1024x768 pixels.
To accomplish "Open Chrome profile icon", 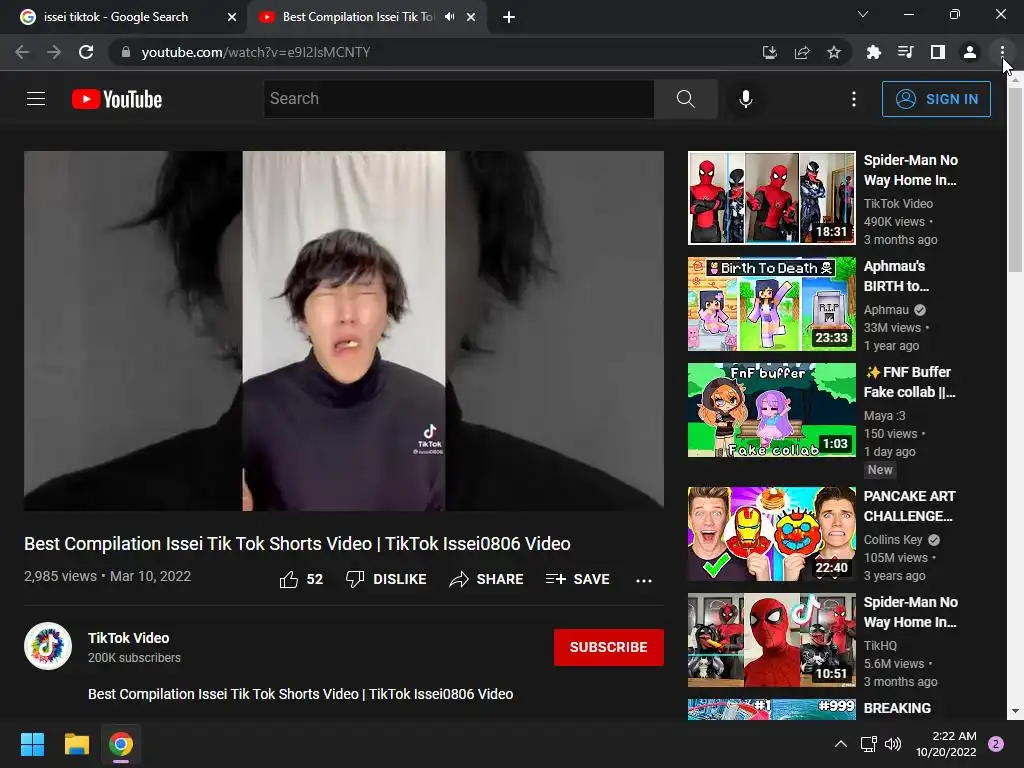I will 970,52.
